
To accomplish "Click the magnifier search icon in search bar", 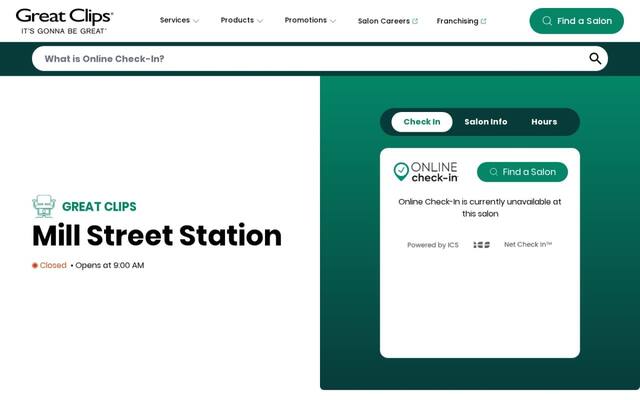I will pos(595,59).
